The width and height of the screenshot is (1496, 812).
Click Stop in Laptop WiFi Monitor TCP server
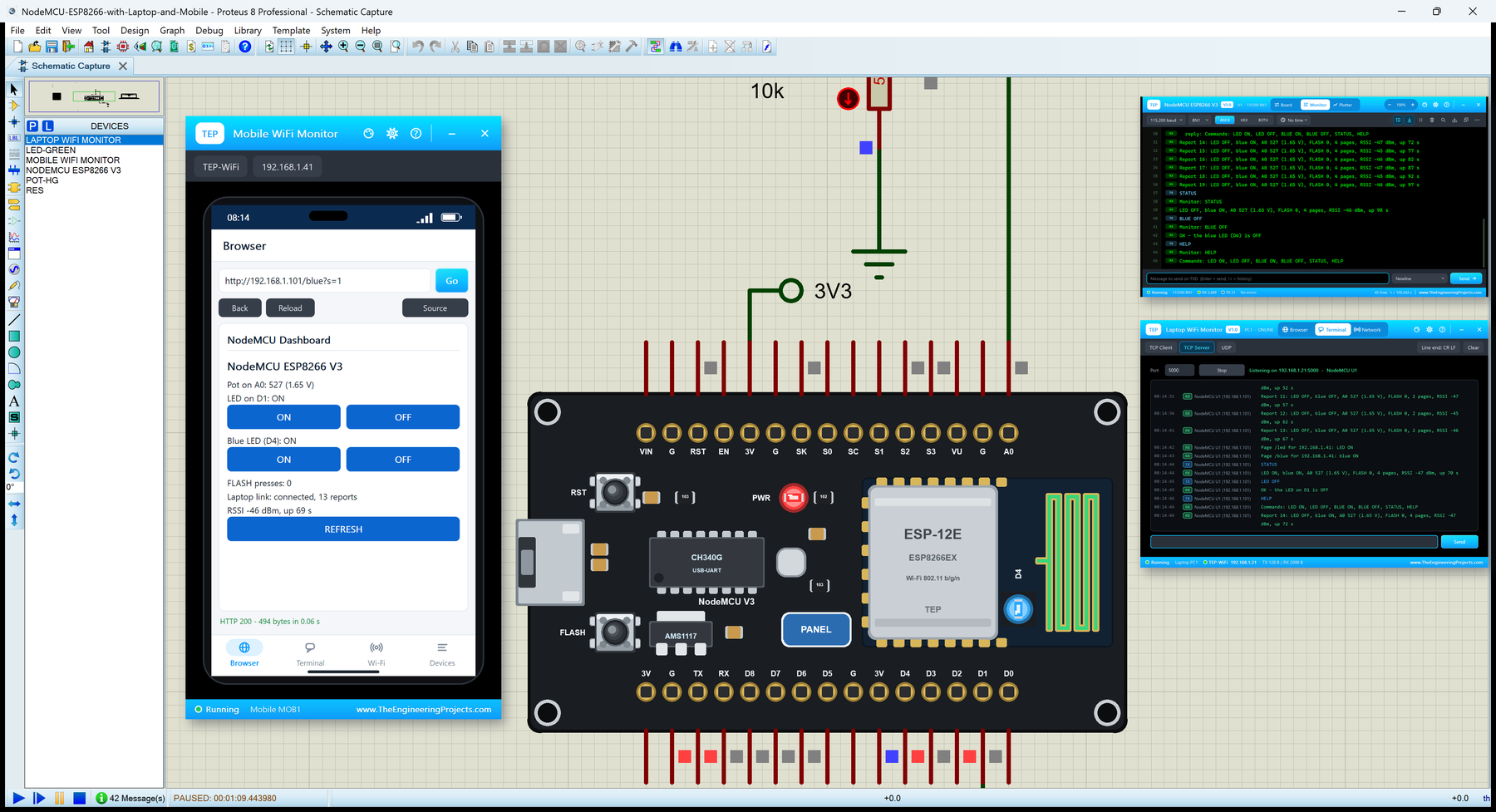click(1222, 370)
